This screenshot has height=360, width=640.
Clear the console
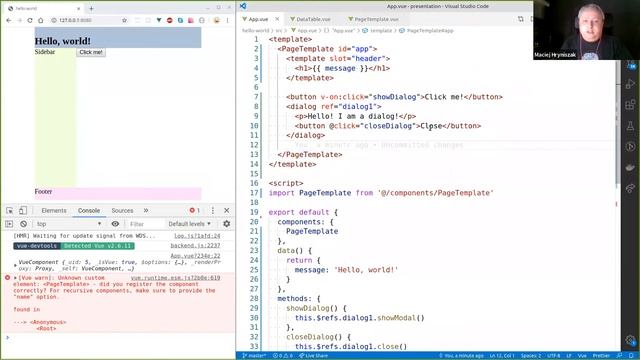23,224
